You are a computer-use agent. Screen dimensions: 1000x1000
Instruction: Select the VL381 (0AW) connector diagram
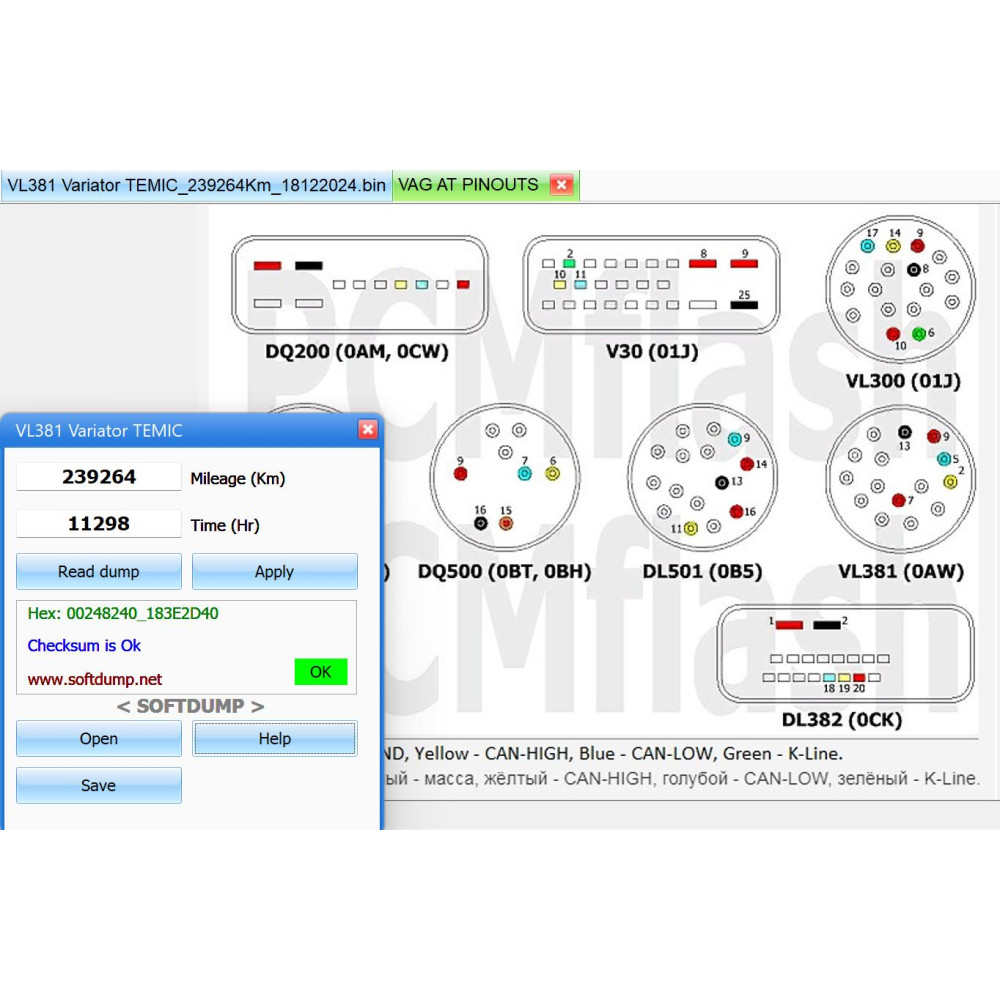pos(901,478)
